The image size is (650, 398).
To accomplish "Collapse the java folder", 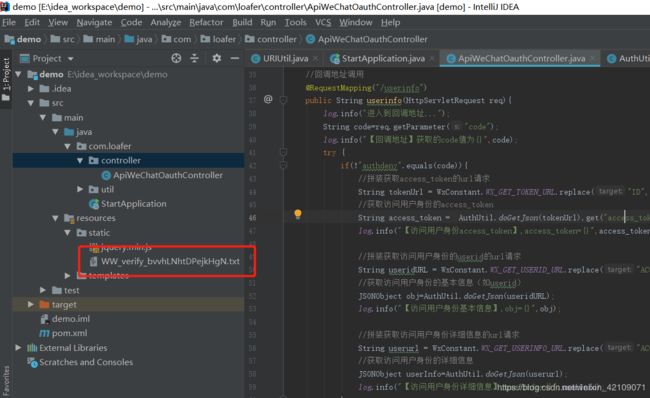I will (56, 132).
